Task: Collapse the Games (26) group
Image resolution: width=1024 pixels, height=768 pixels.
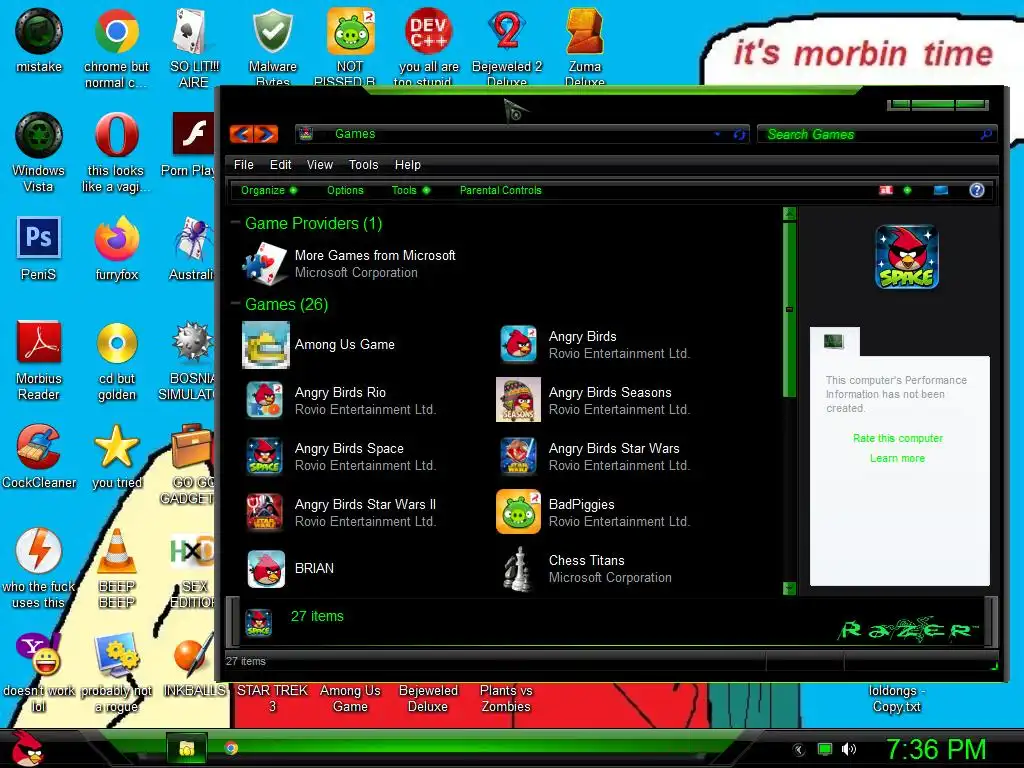Action: coord(235,304)
